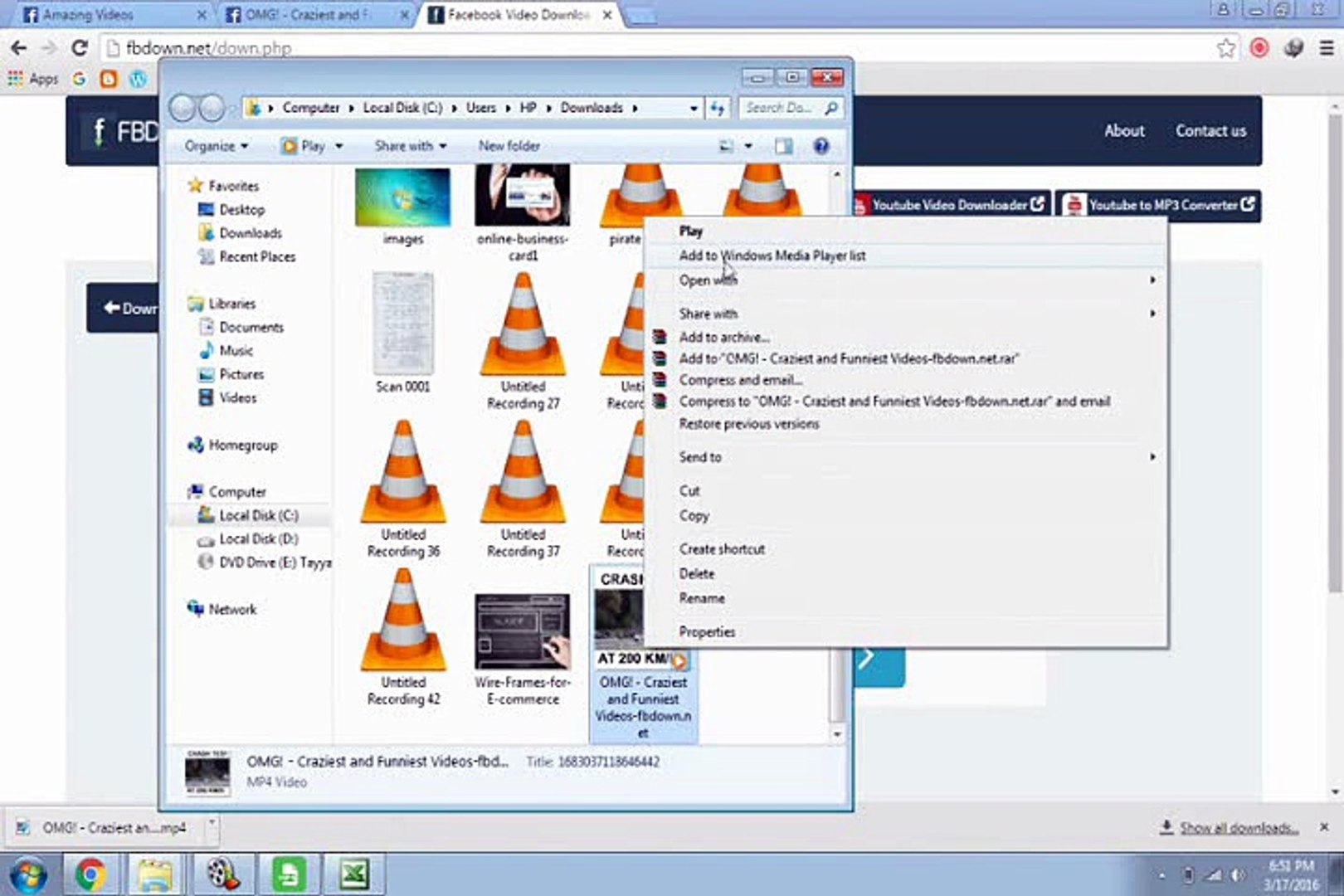Switch to the Amazing Videos browser tab
Viewport: 1344px width, 896px height.
click(x=100, y=14)
